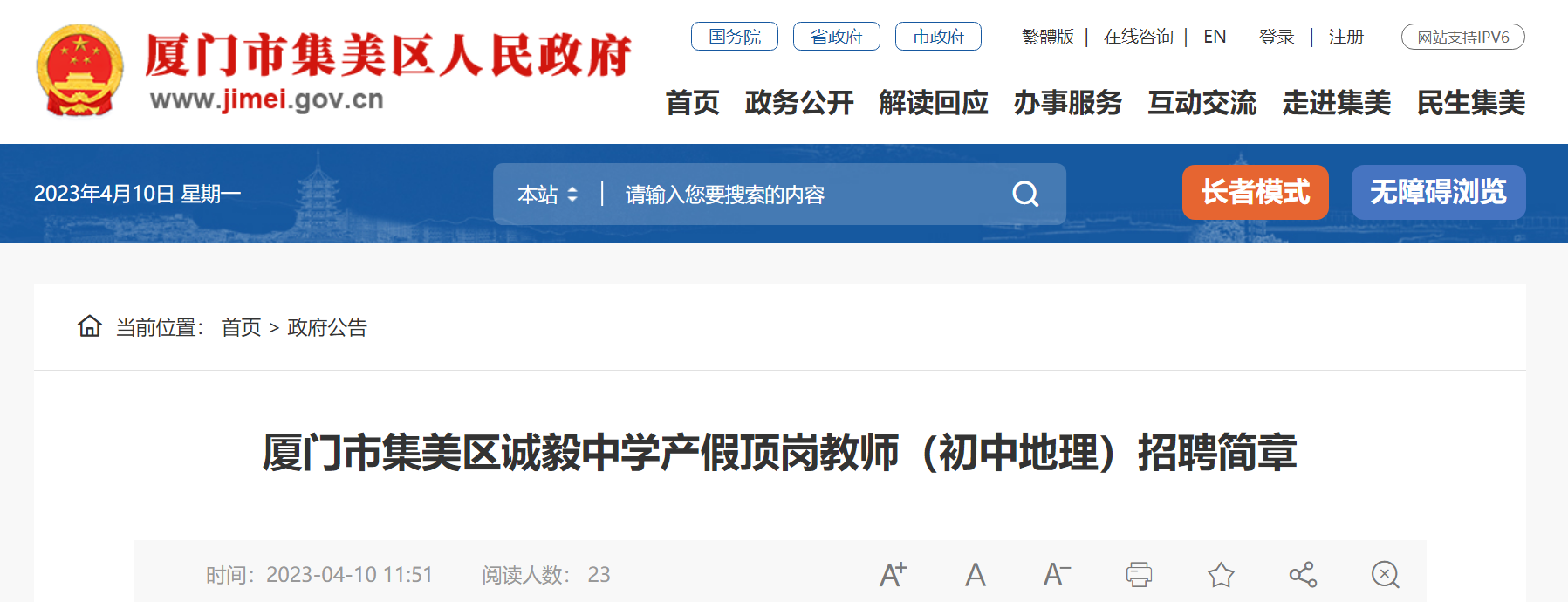
Task: Reset font size with the A icon
Action: pyautogui.click(x=976, y=574)
